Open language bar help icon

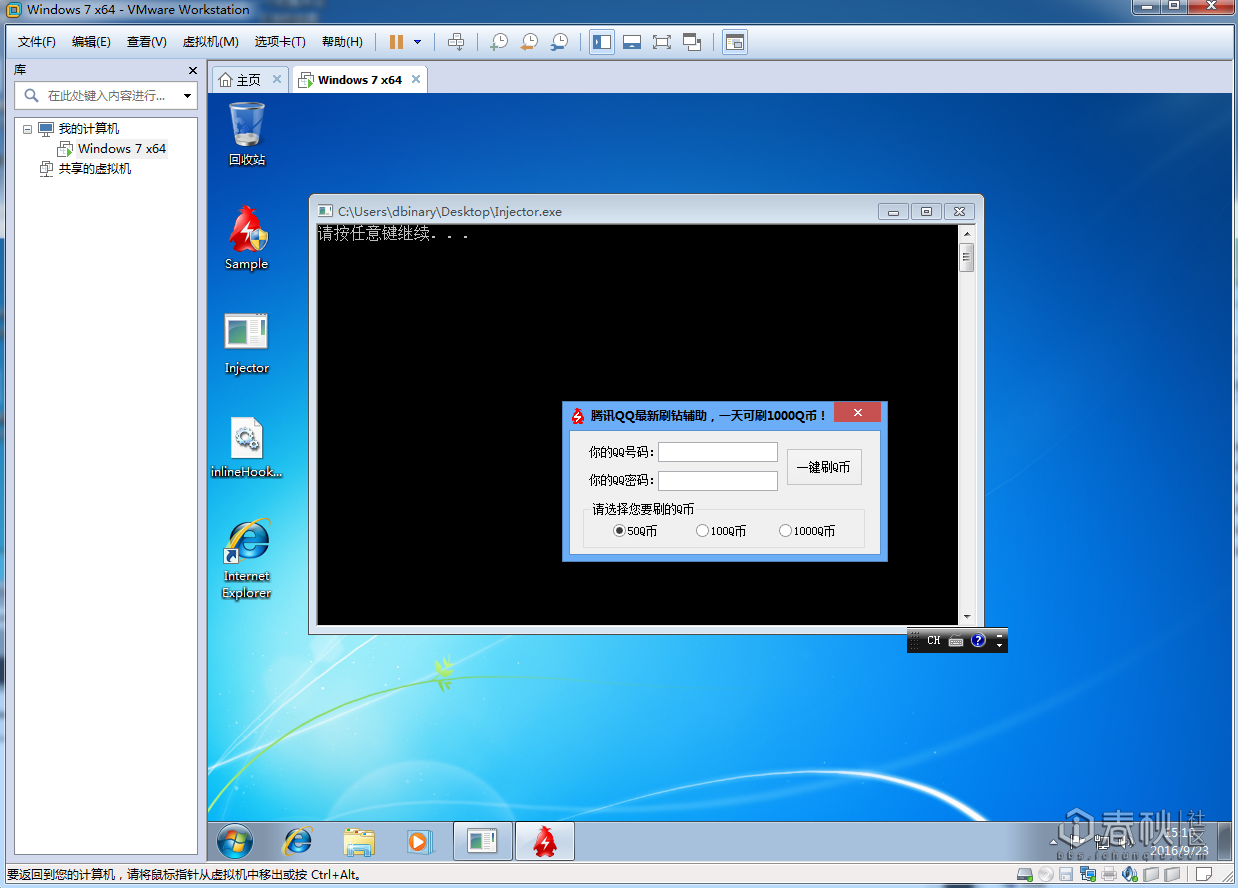tap(979, 640)
